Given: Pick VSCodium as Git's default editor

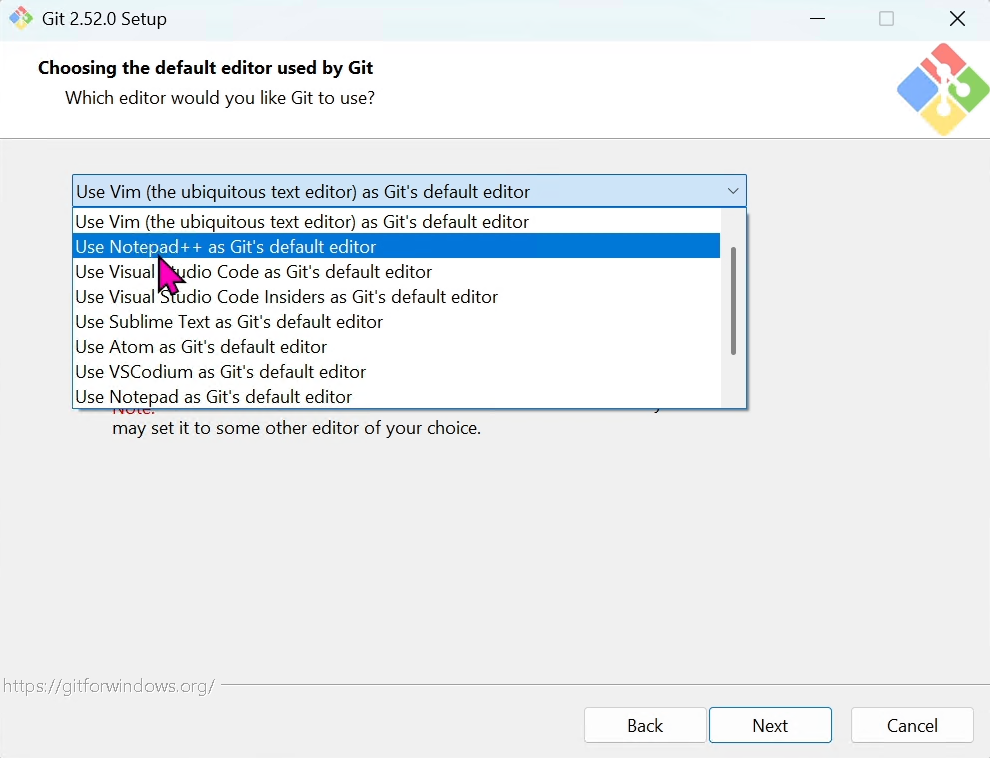Looking at the screenshot, I should pos(221,372).
